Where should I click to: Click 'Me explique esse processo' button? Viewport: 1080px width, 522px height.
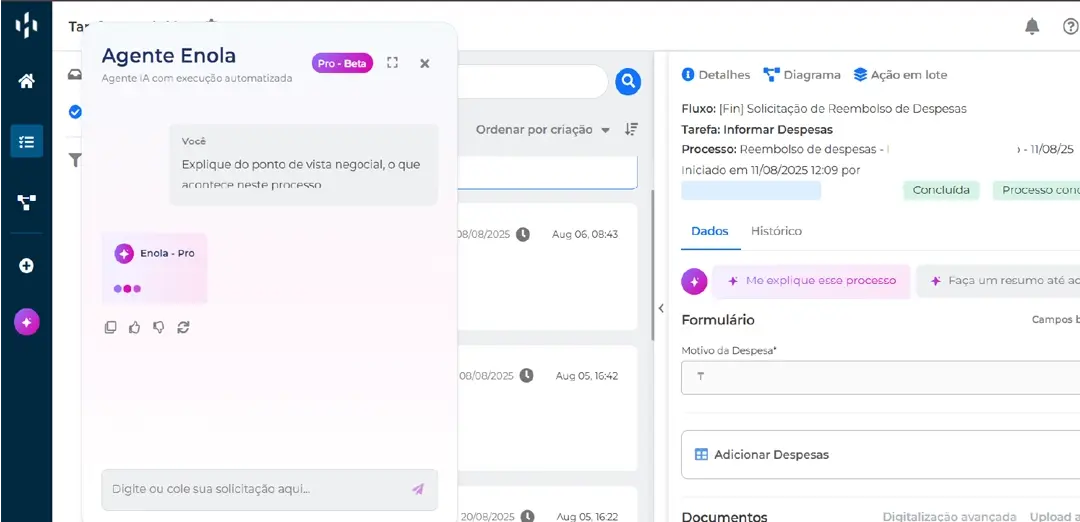[x=811, y=281]
